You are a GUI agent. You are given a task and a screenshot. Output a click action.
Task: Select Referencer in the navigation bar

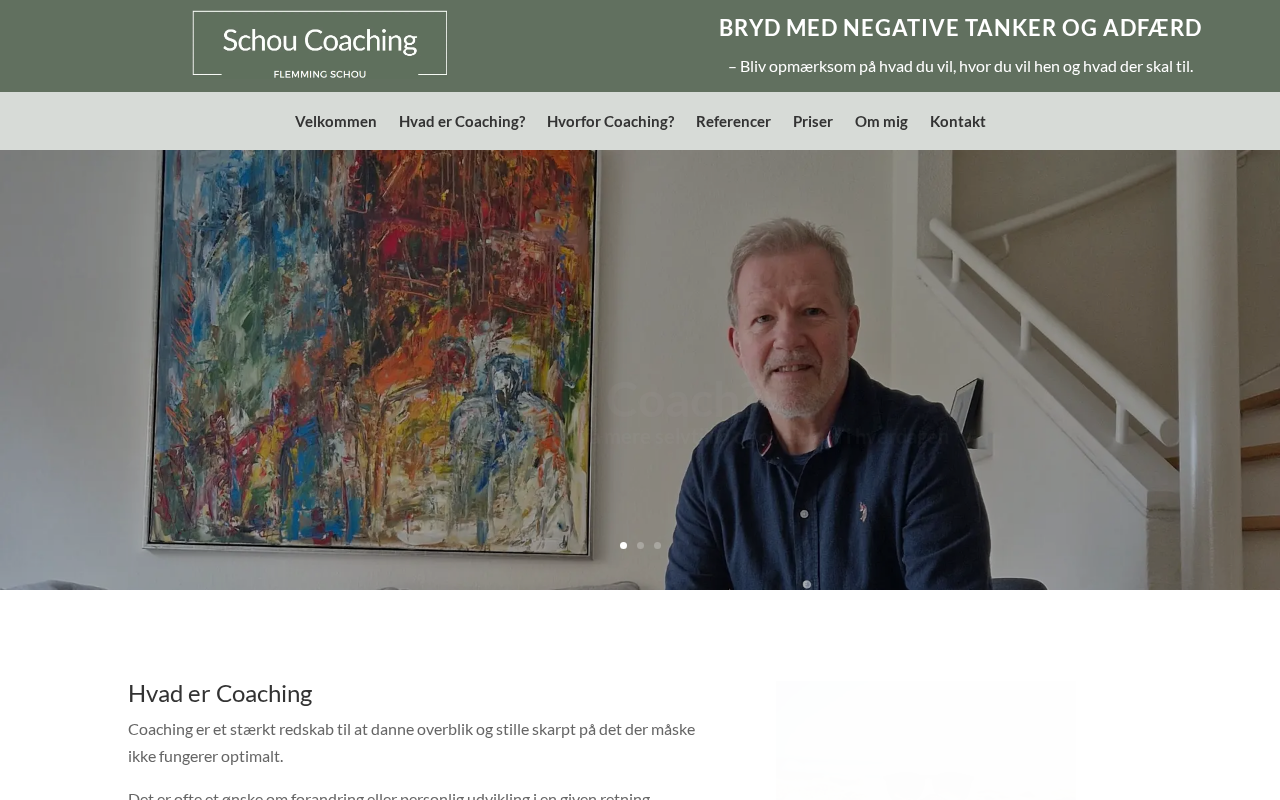pos(733,121)
